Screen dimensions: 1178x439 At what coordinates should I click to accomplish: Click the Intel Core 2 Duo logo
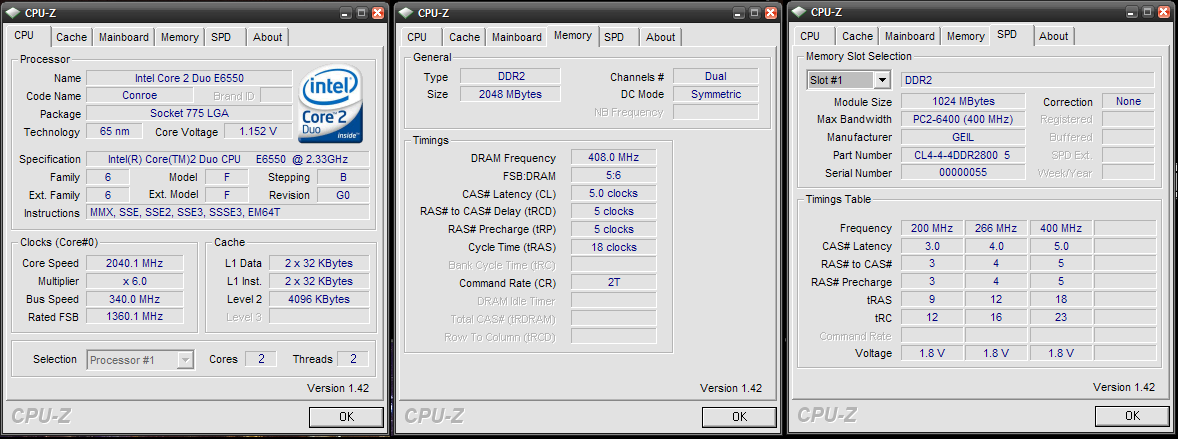[331, 104]
